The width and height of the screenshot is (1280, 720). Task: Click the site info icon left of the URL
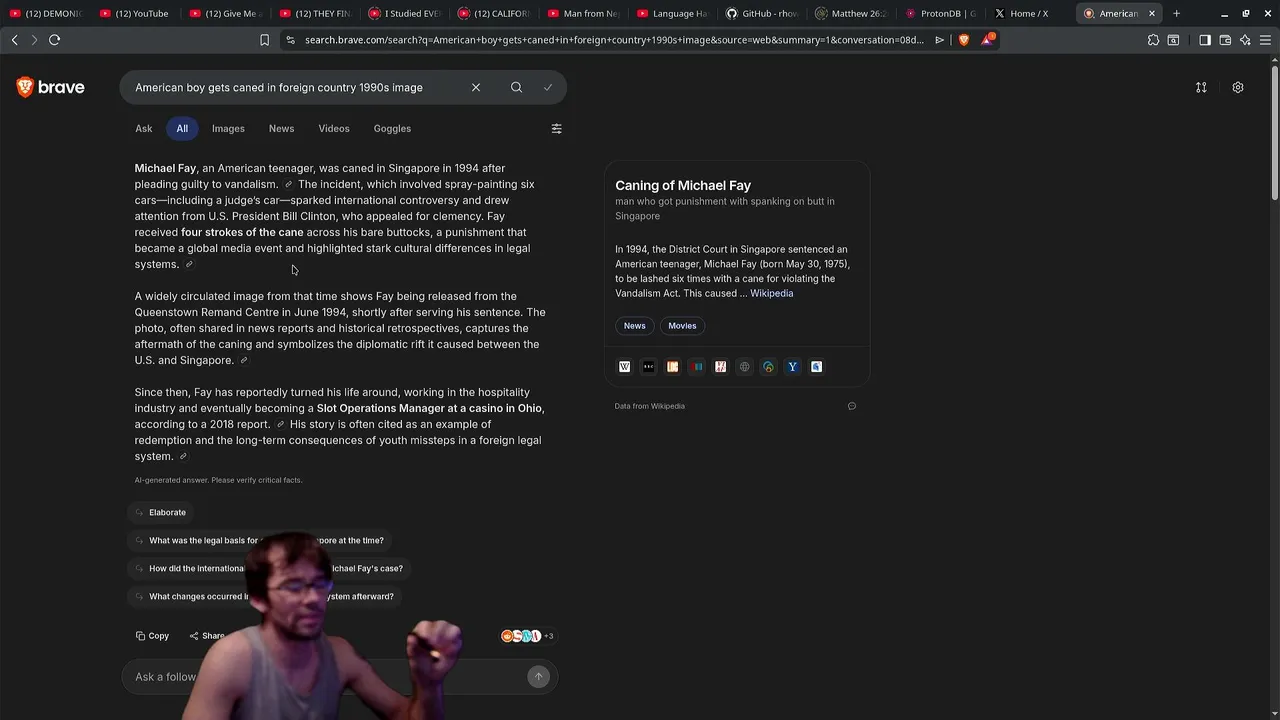(x=290, y=40)
